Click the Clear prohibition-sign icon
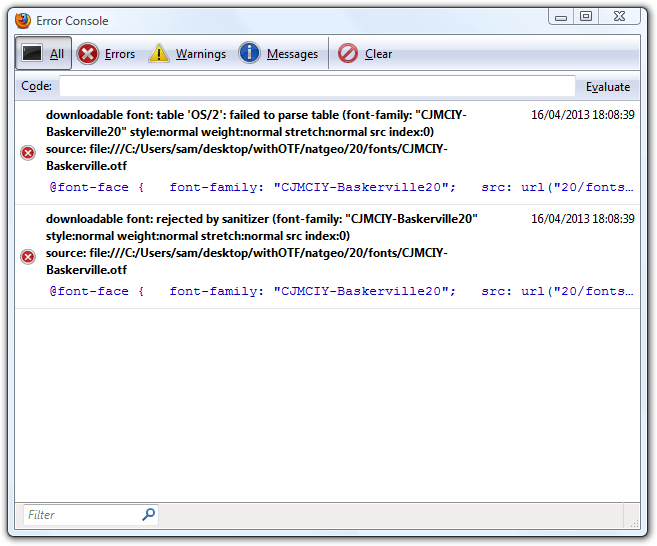657x546 pixels. click(x=348, y=54)
